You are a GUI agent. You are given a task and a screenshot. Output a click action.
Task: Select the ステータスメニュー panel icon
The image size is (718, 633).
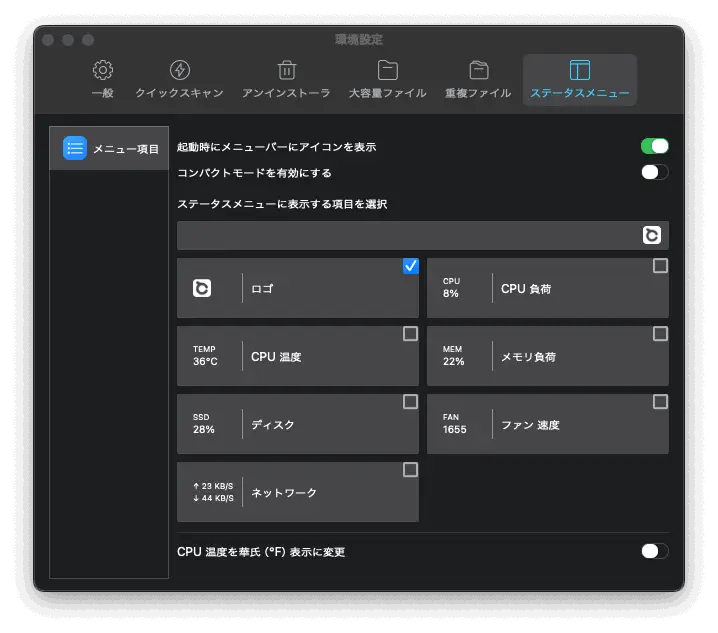point(580,70)
